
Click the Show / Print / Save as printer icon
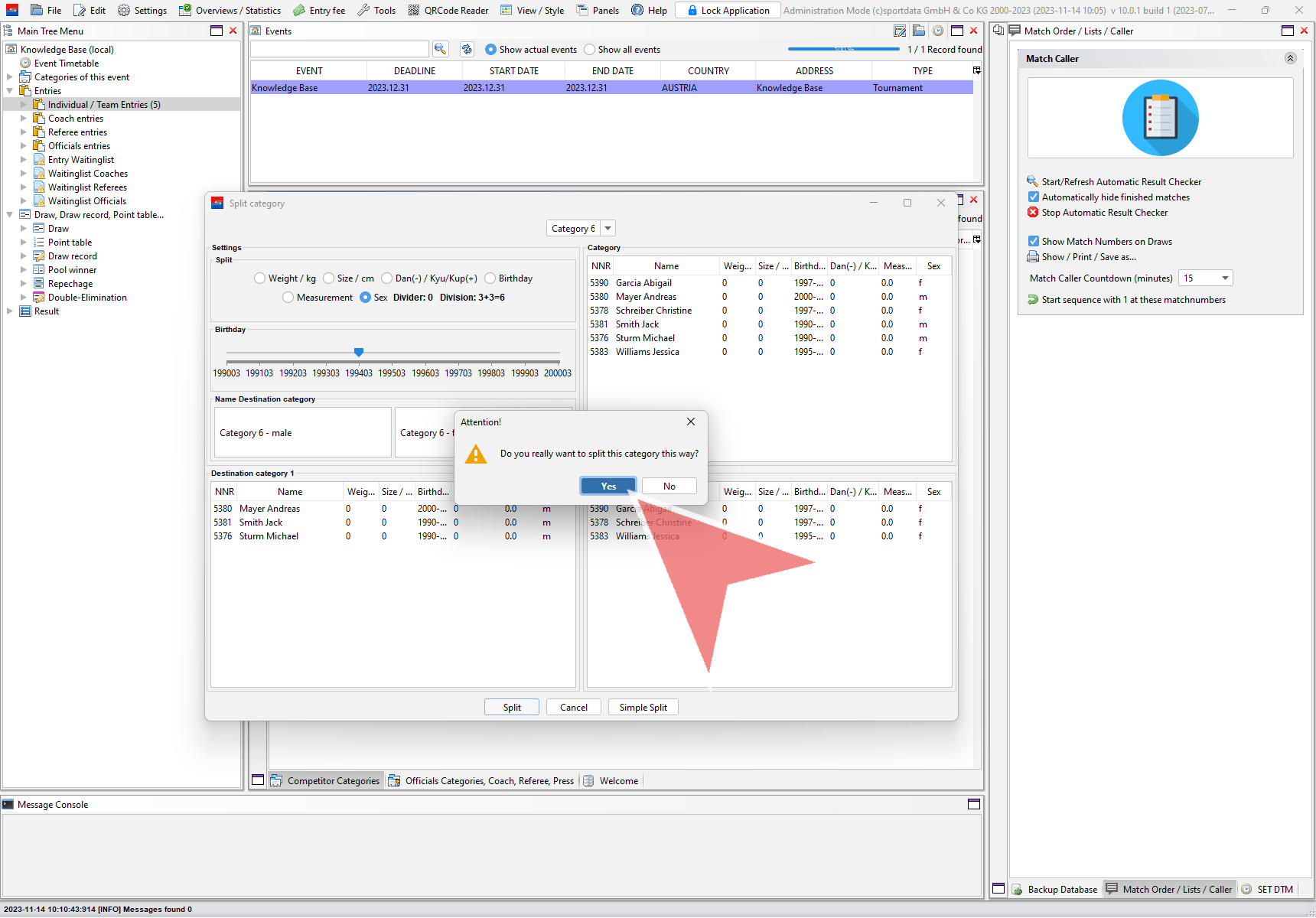point(1033,257)
